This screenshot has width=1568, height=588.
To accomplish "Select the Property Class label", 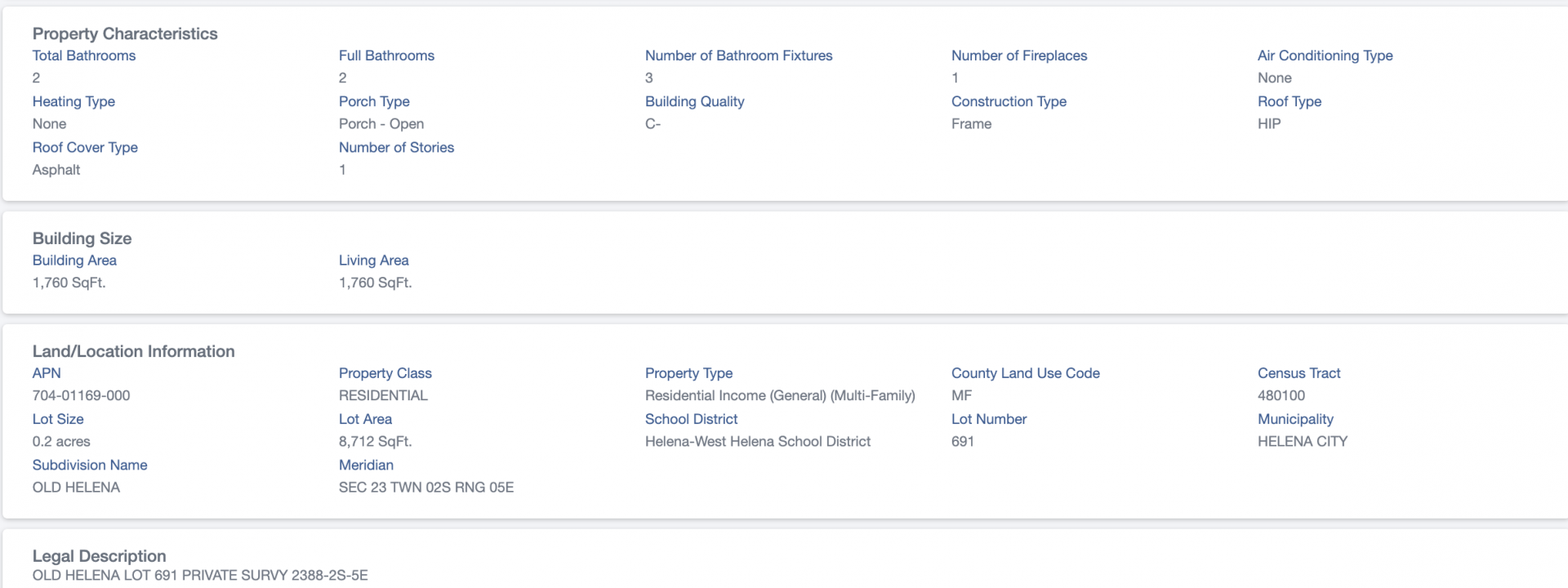I will pos(385,372).
